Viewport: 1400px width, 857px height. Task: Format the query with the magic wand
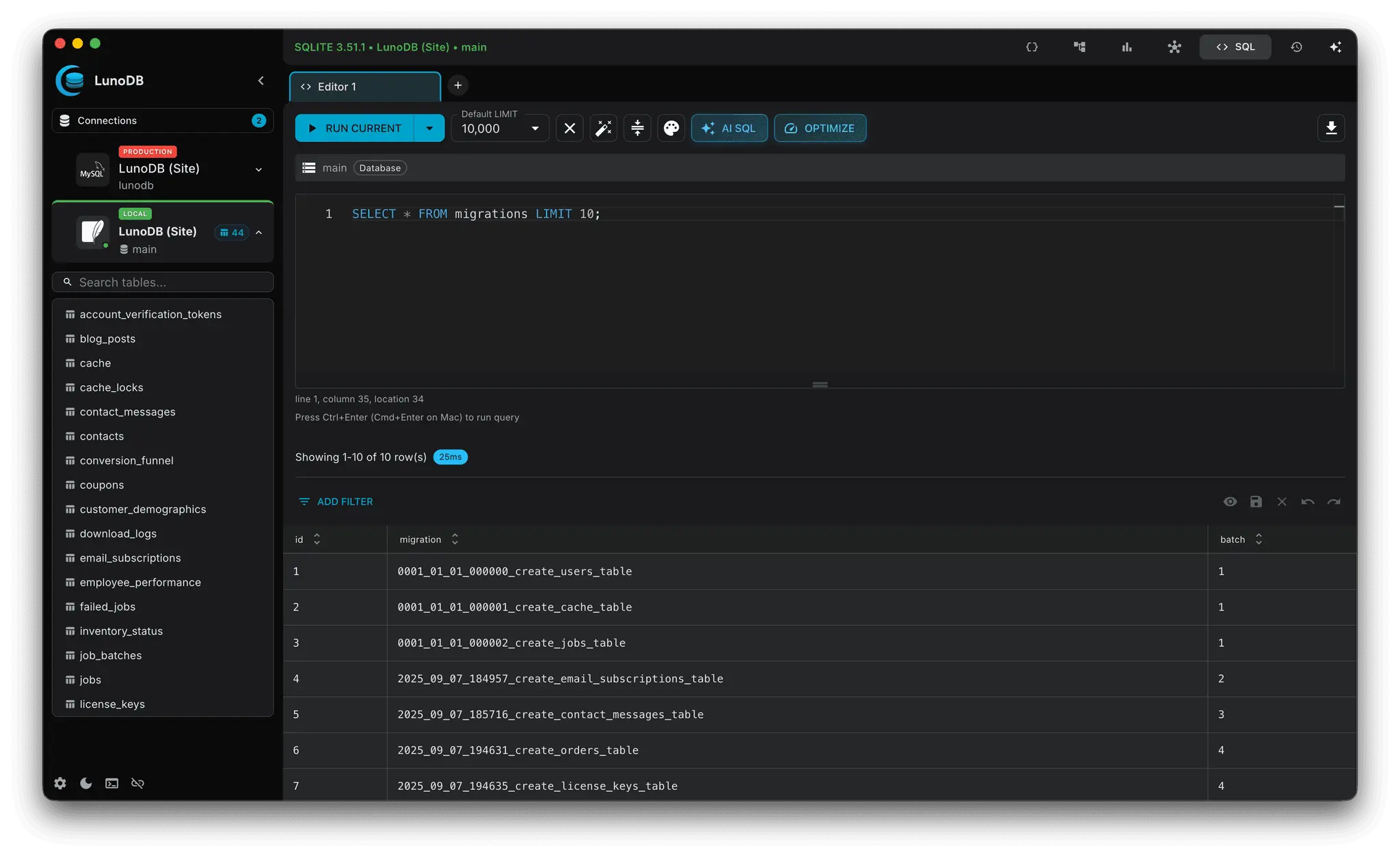click(x=604, y=129)
